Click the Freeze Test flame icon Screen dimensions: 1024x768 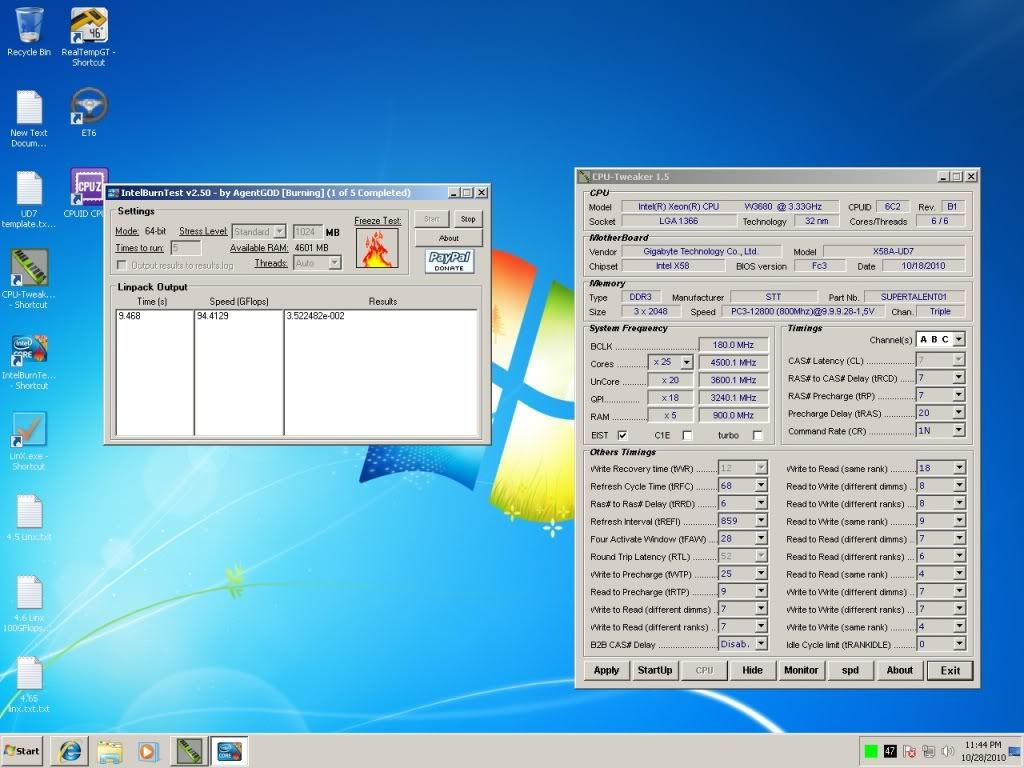coord(377,248)
